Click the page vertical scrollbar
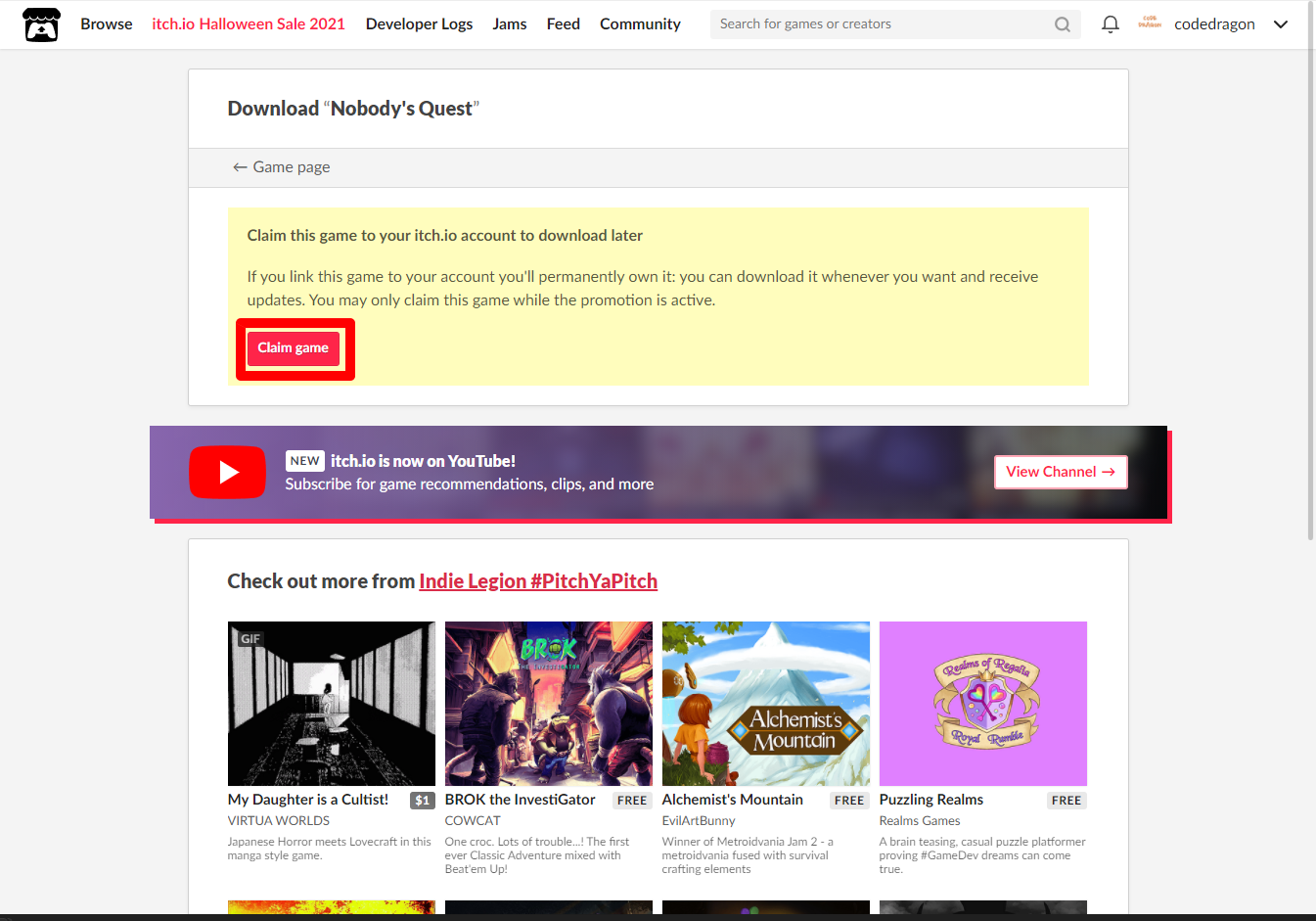The height and width of the screenshot is (921, 1316). pyautogui.click(x=1311, y=269)
